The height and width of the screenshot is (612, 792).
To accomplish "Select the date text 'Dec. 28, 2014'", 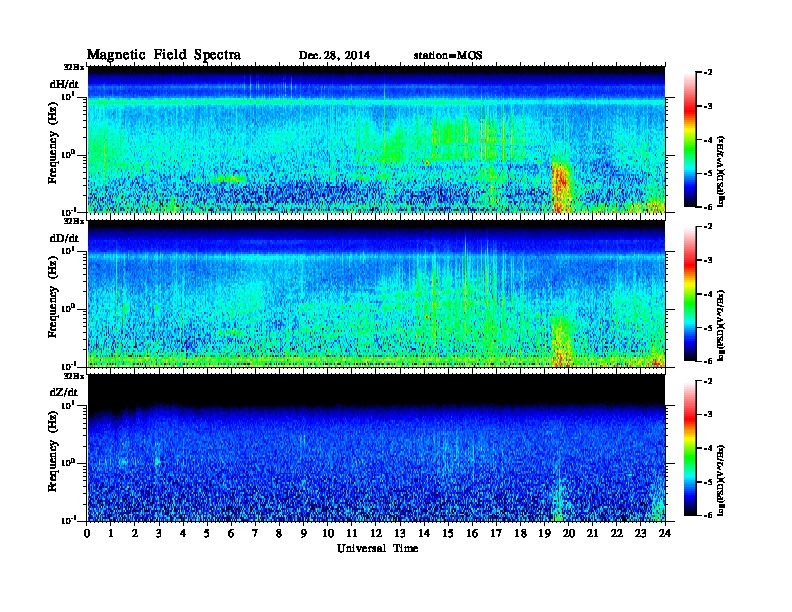I will point(334,56).
